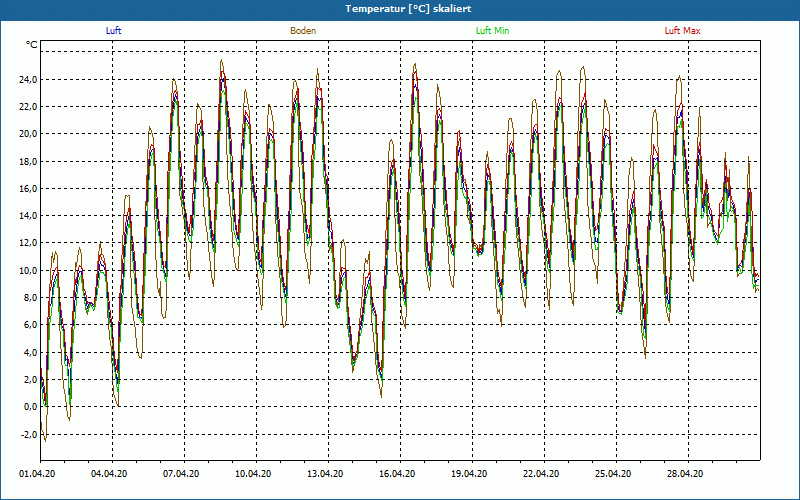Click the brown Boden legend label
The image size is (800, 500).
(303, 31)
